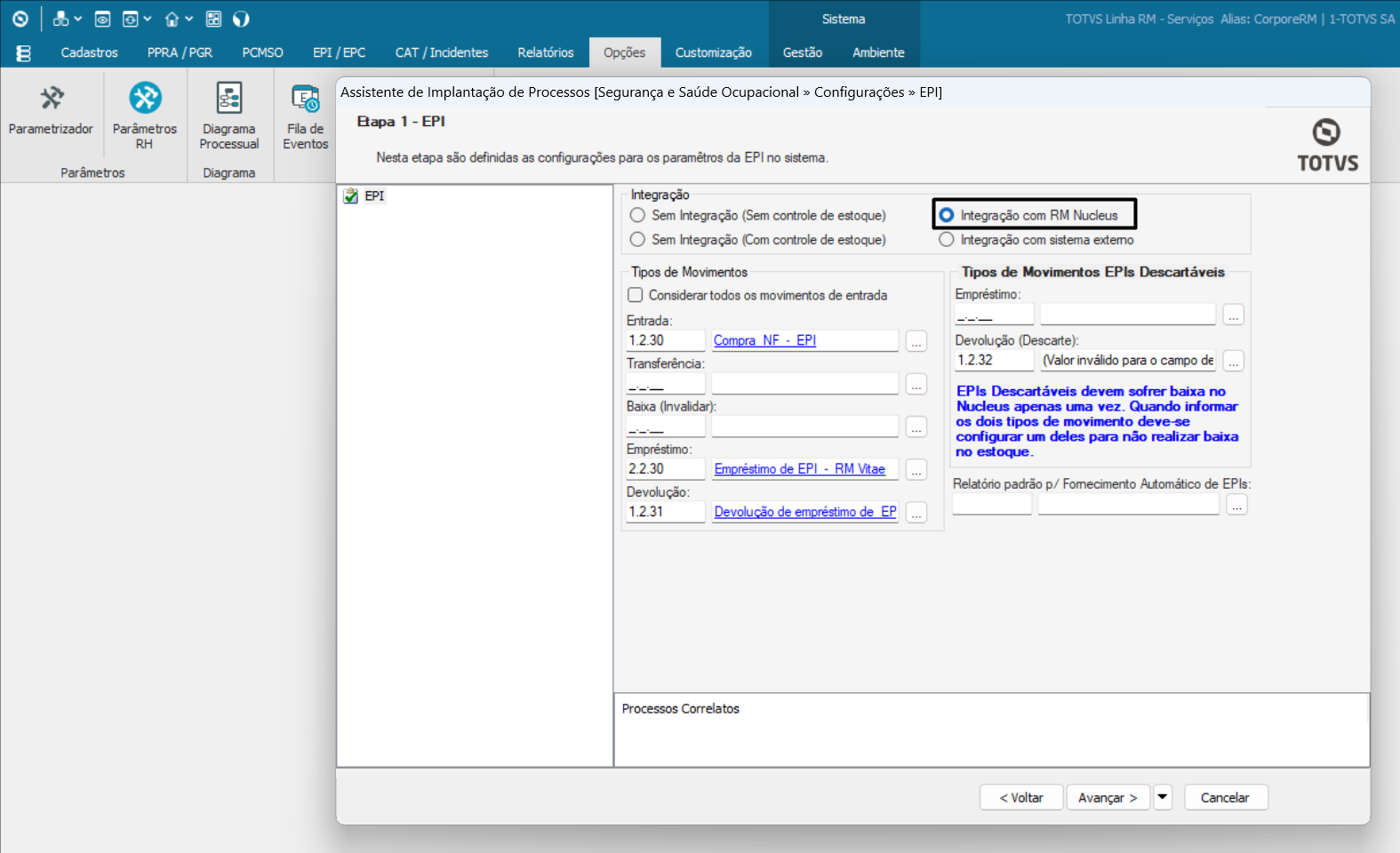Click the window refresh icon in quick toolbar
Image resolution: width=1400 pixels, height=853 pixels.
(x=131, y=19)
